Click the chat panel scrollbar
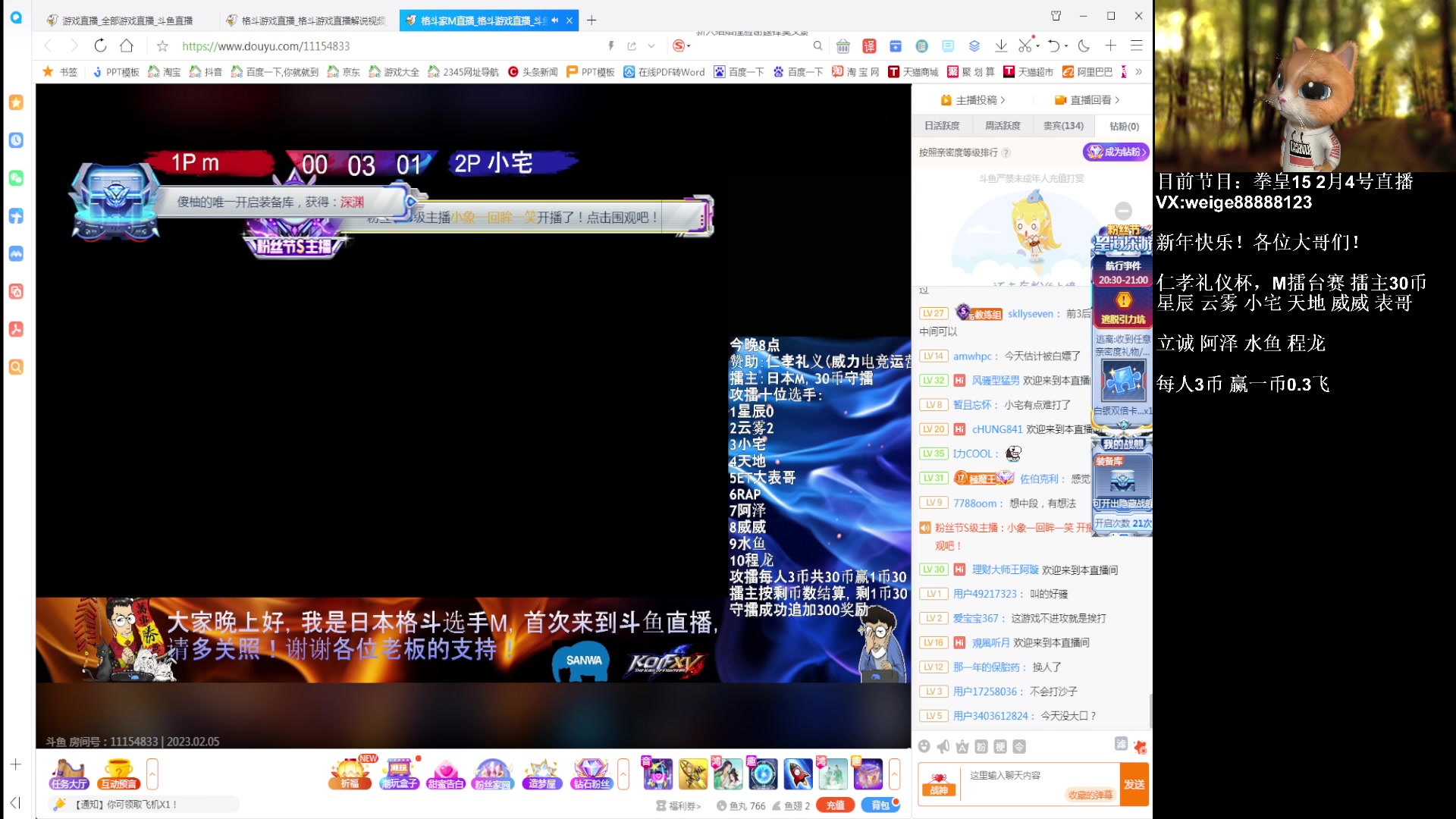Viewport: 1456px width, 819px height. [x=1150, y=709]
